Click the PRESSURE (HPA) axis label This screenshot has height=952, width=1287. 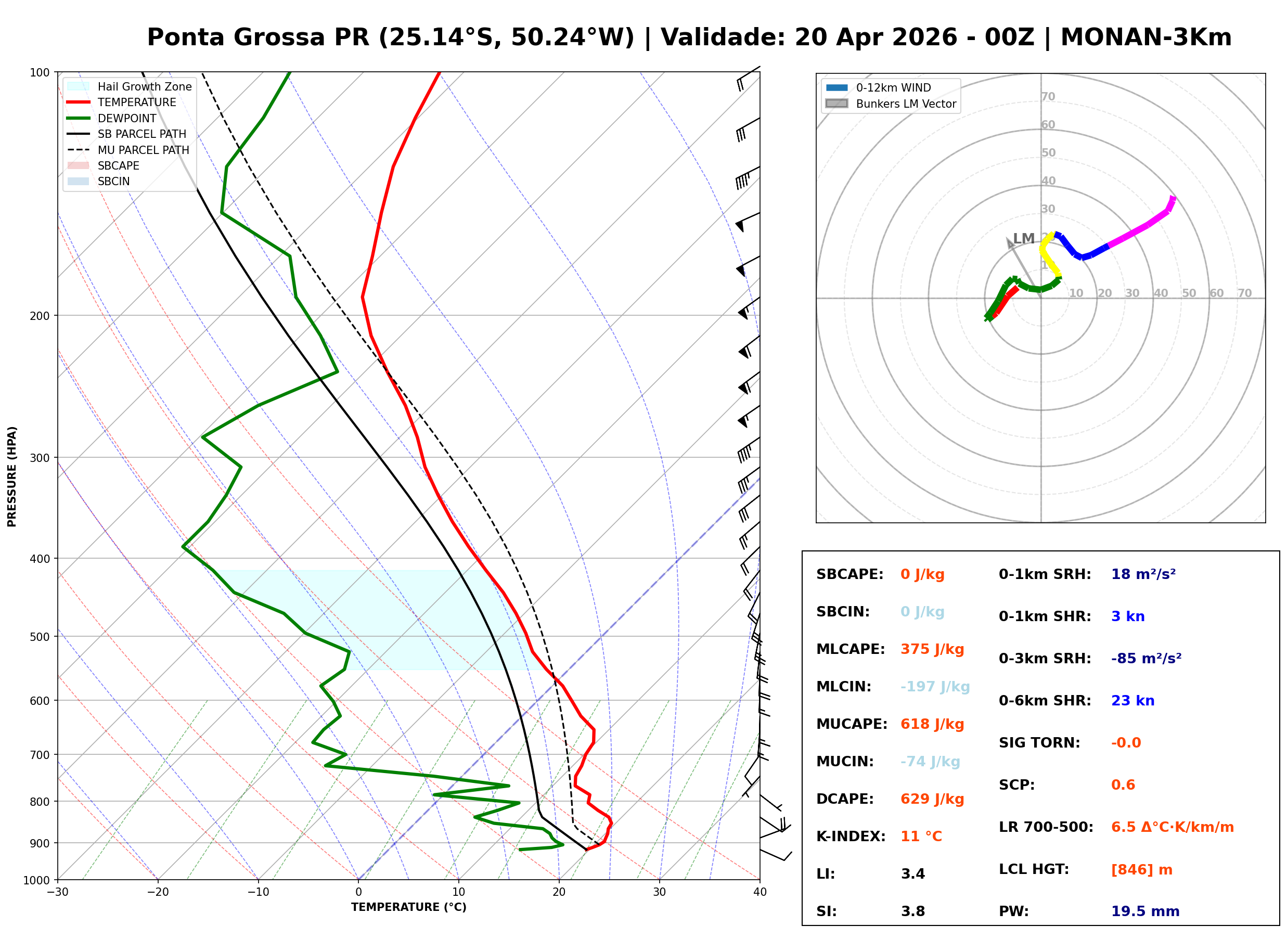(x=12, y=477)
